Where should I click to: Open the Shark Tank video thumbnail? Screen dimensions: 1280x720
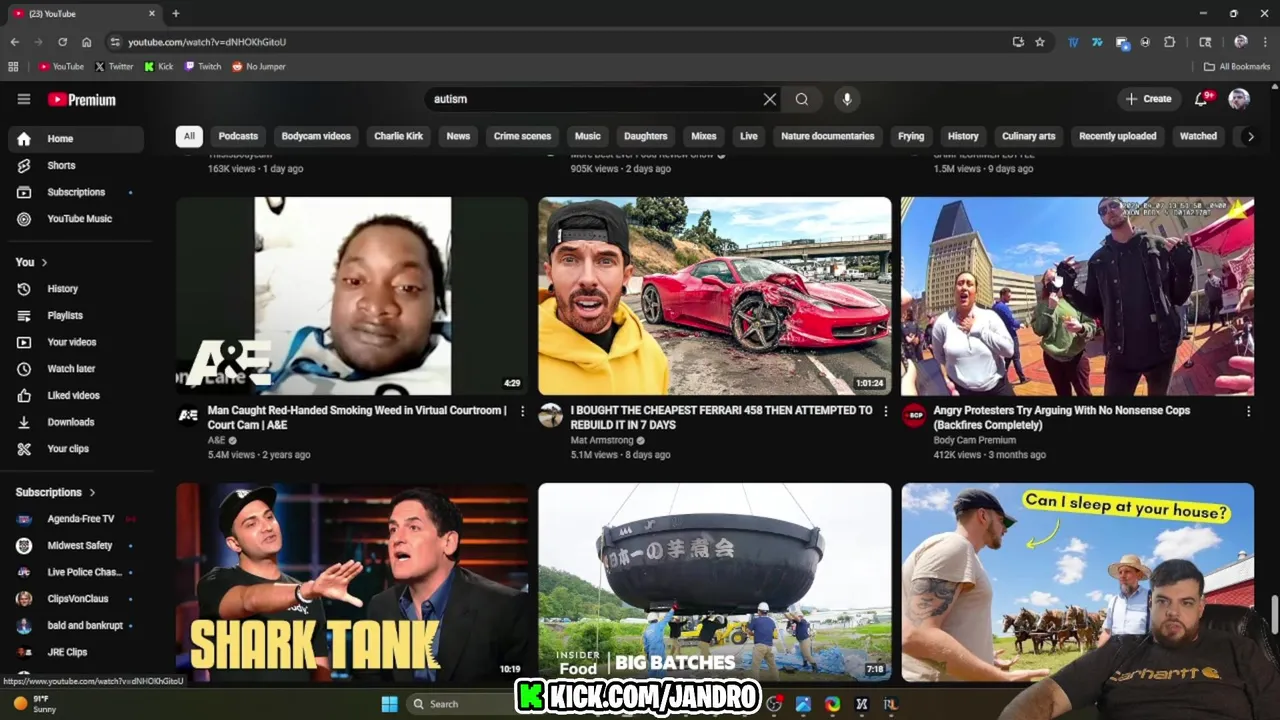(x=352, y=582)
